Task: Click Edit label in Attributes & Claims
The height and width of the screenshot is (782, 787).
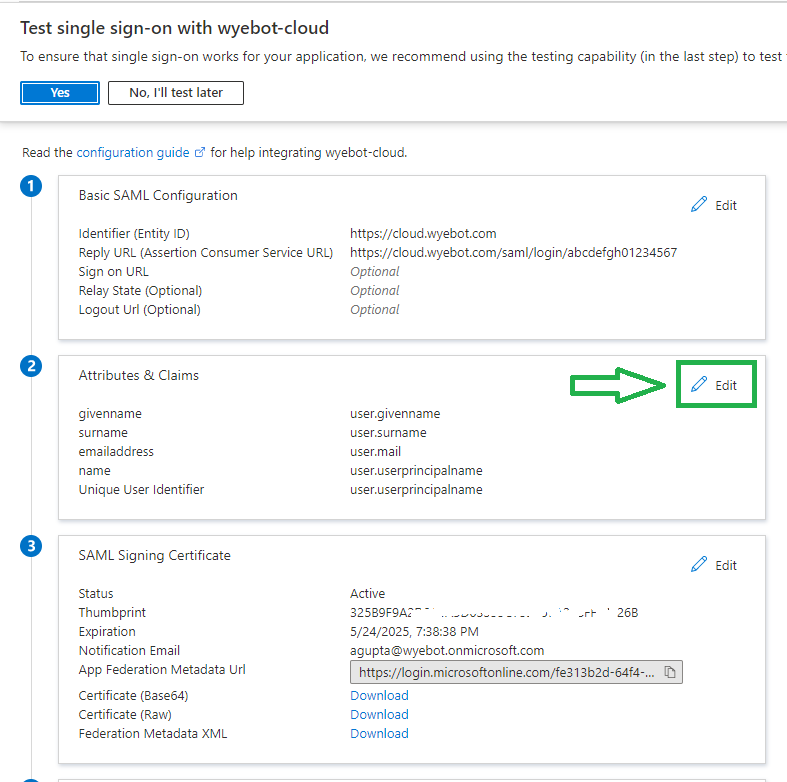Action: point(726,385)
